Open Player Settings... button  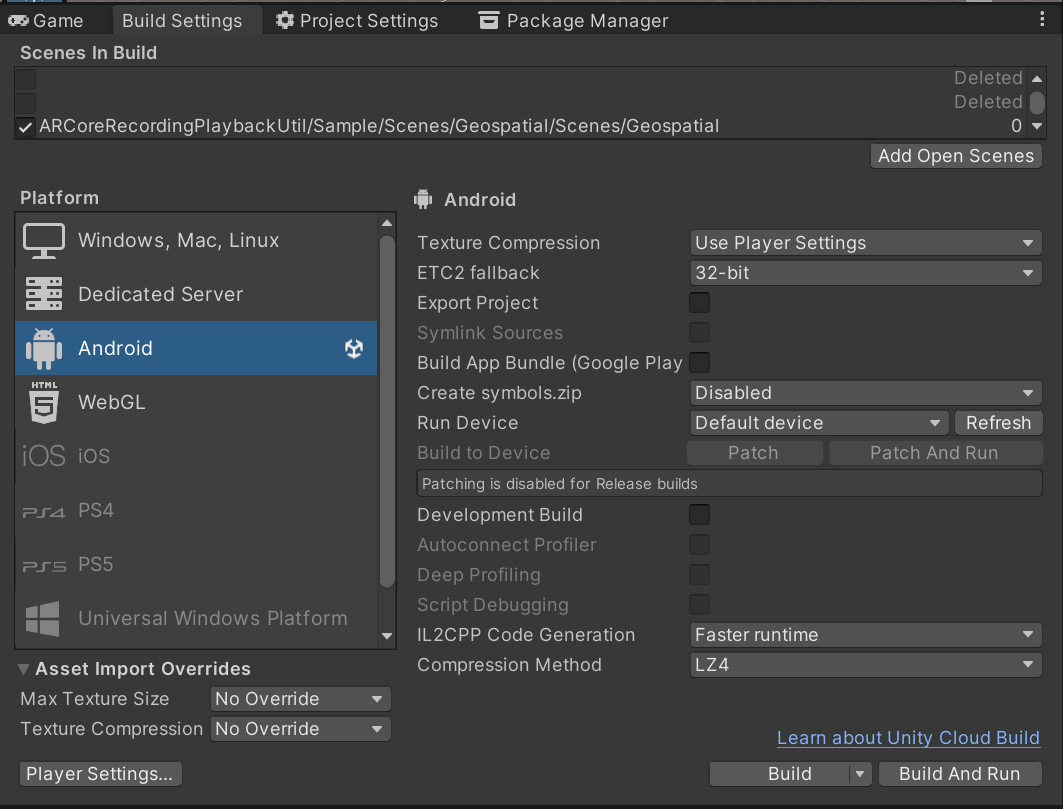pyautogui.click(x=100, y=774)
